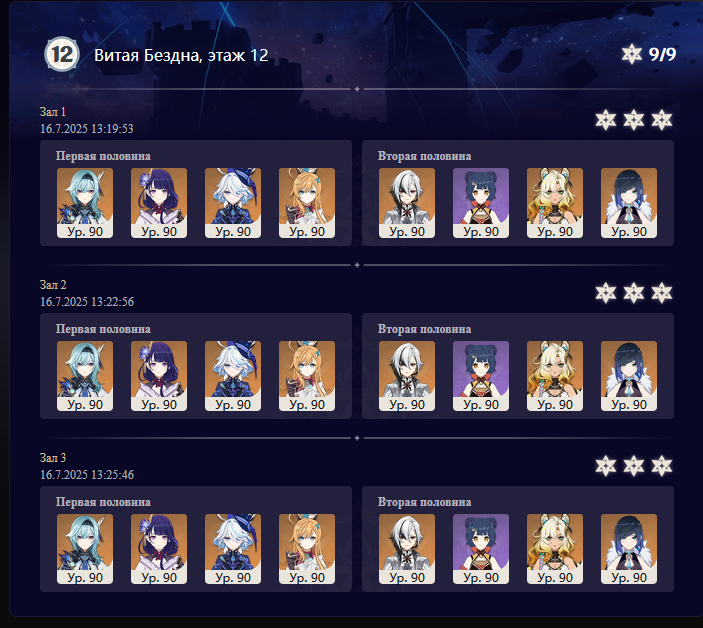
Task: Open the black-white haired character in Зал 1 second half
Action: pos(407,203)
